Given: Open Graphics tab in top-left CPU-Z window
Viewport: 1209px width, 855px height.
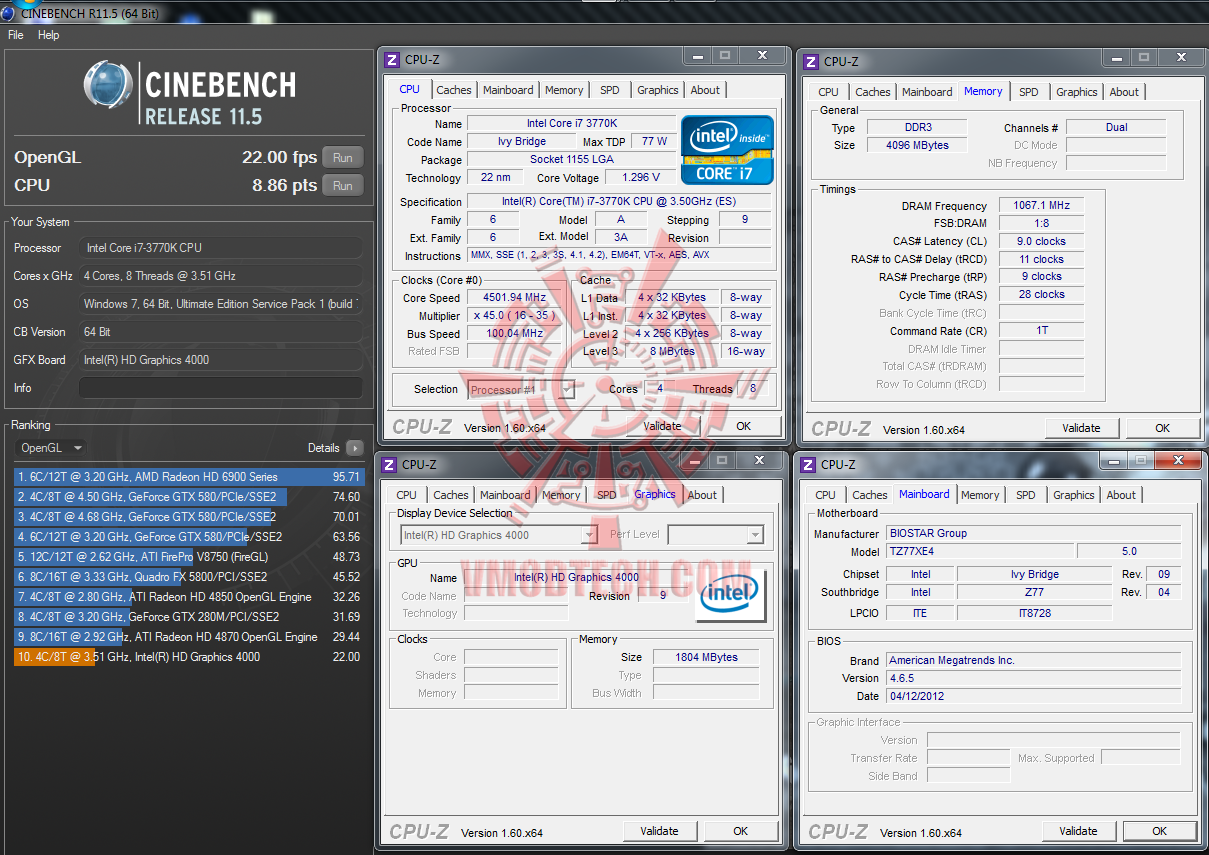Looking at the screenshot, I should [658, 90].
